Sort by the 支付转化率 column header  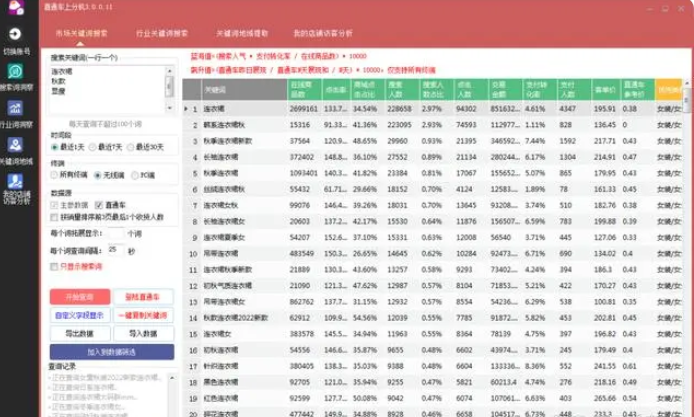(540, 89)
